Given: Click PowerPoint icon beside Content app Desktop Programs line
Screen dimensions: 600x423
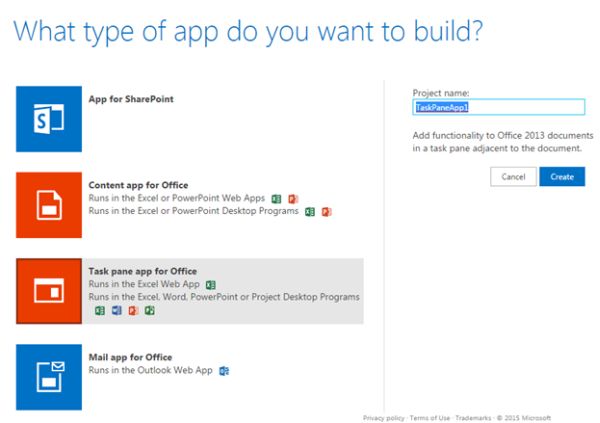Looking at the screenshot, I should 326,212.
